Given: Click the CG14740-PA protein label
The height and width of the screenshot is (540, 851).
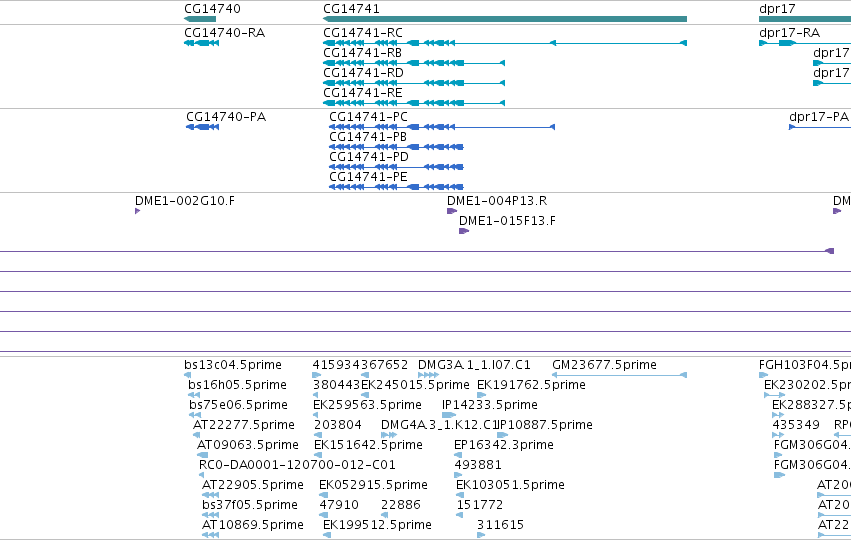Looking at the screenshot, I should [x=226, y=117].
